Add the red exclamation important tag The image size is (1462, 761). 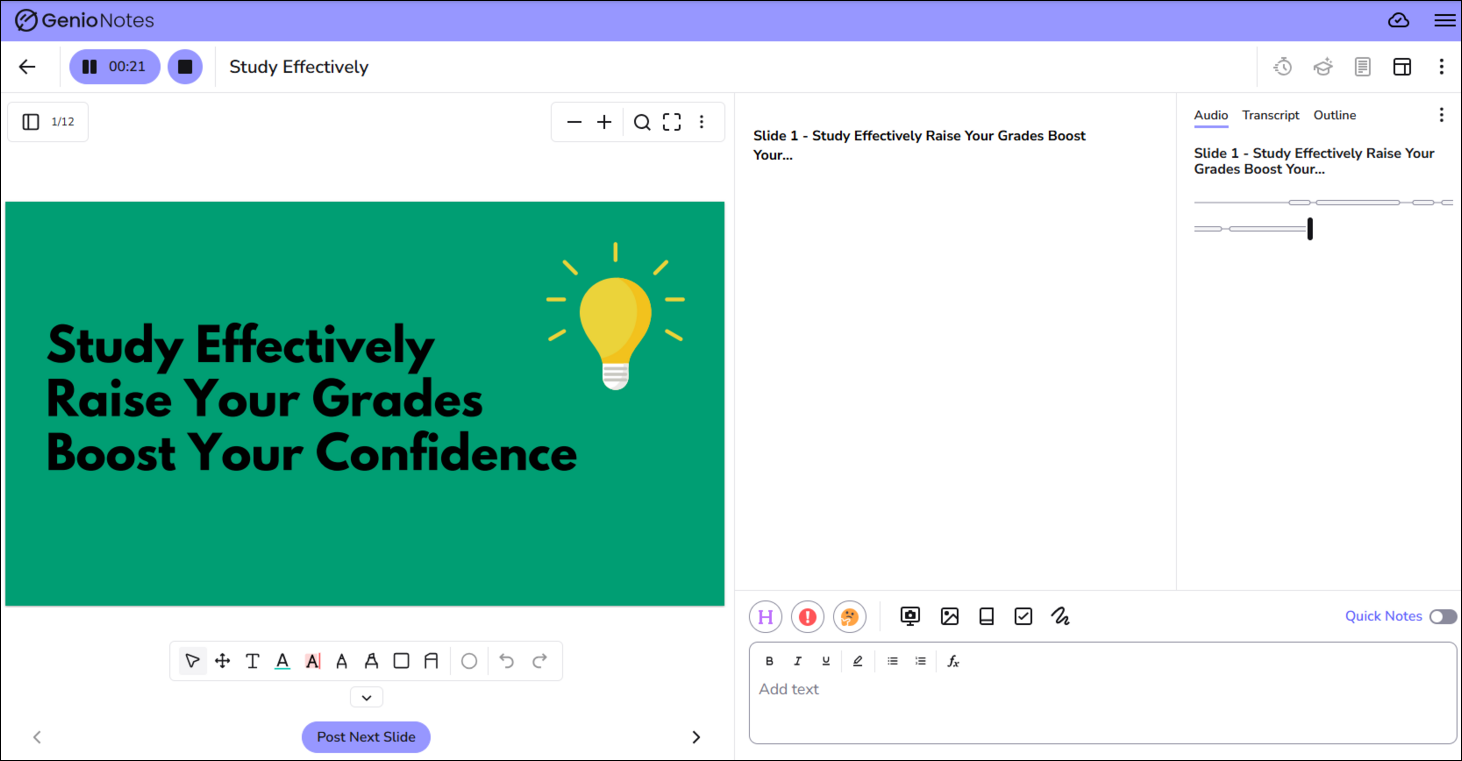(808, 617)
